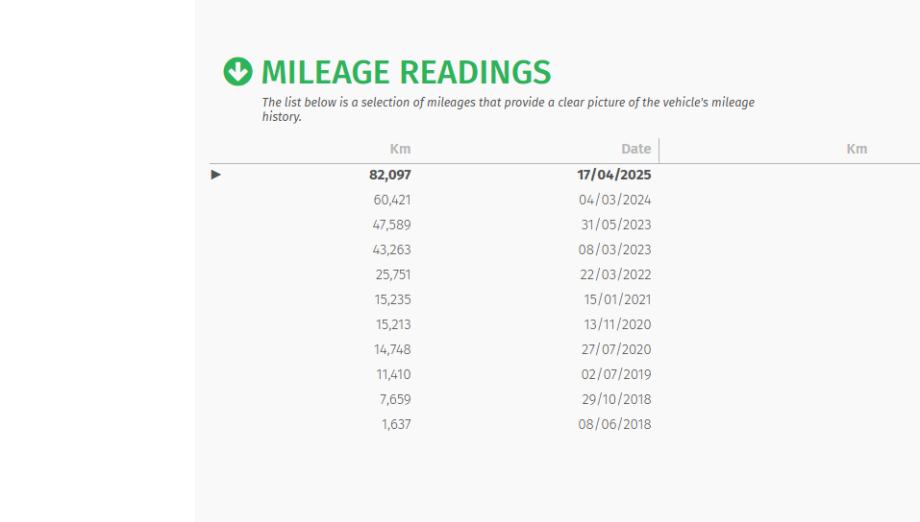Select the 17/04/2025 date entry
920x522 pixels.
pyautogui.click(x=614, y=175)
